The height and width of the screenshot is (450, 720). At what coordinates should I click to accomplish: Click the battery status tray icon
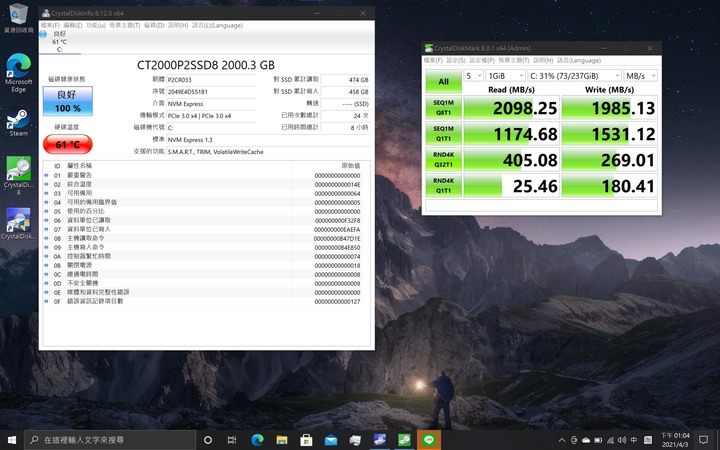pos(598,440)
